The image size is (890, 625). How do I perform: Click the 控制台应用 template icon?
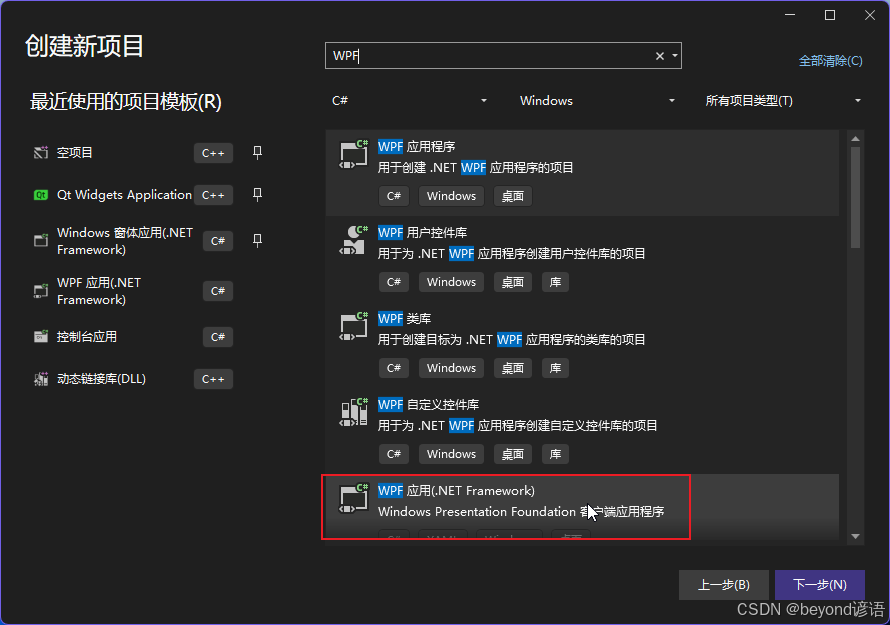tap(41, 337)
